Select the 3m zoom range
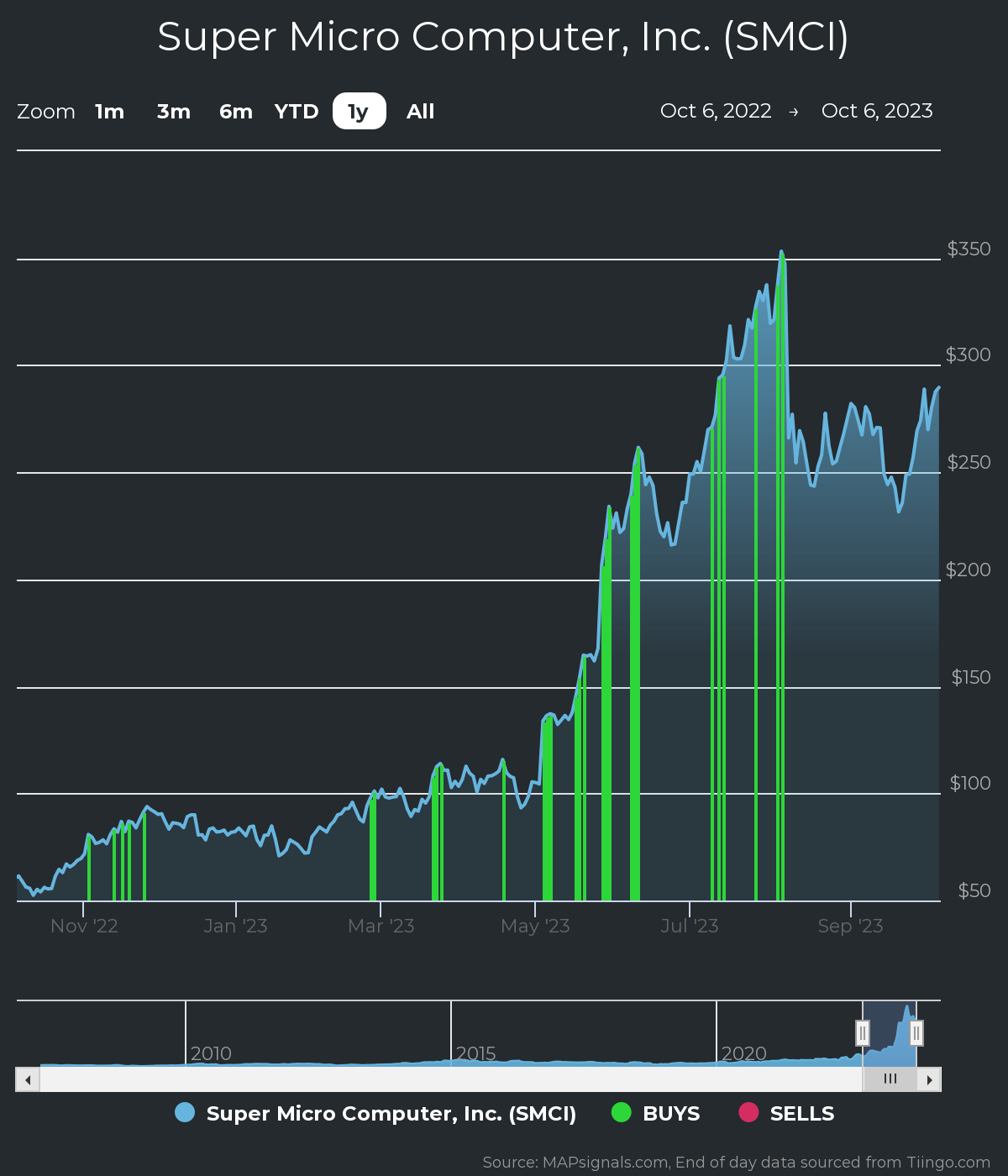Viewport: 1008px width, 1176px height. [174, 112]
